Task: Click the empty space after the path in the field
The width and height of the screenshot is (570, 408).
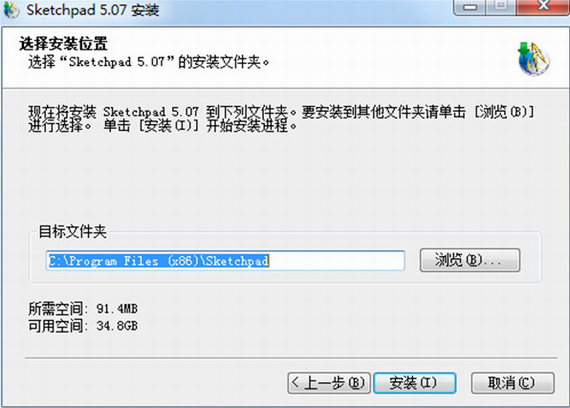Action: (x=336, y=260)
